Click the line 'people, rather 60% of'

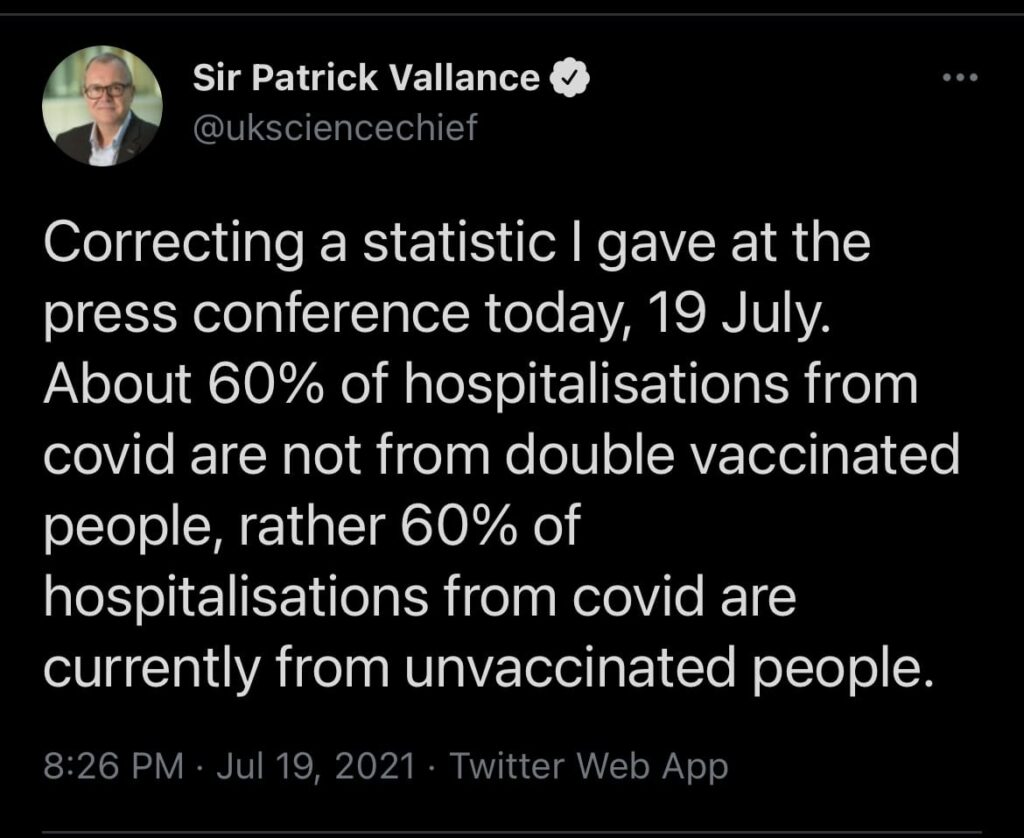click(x=312, y=528)
